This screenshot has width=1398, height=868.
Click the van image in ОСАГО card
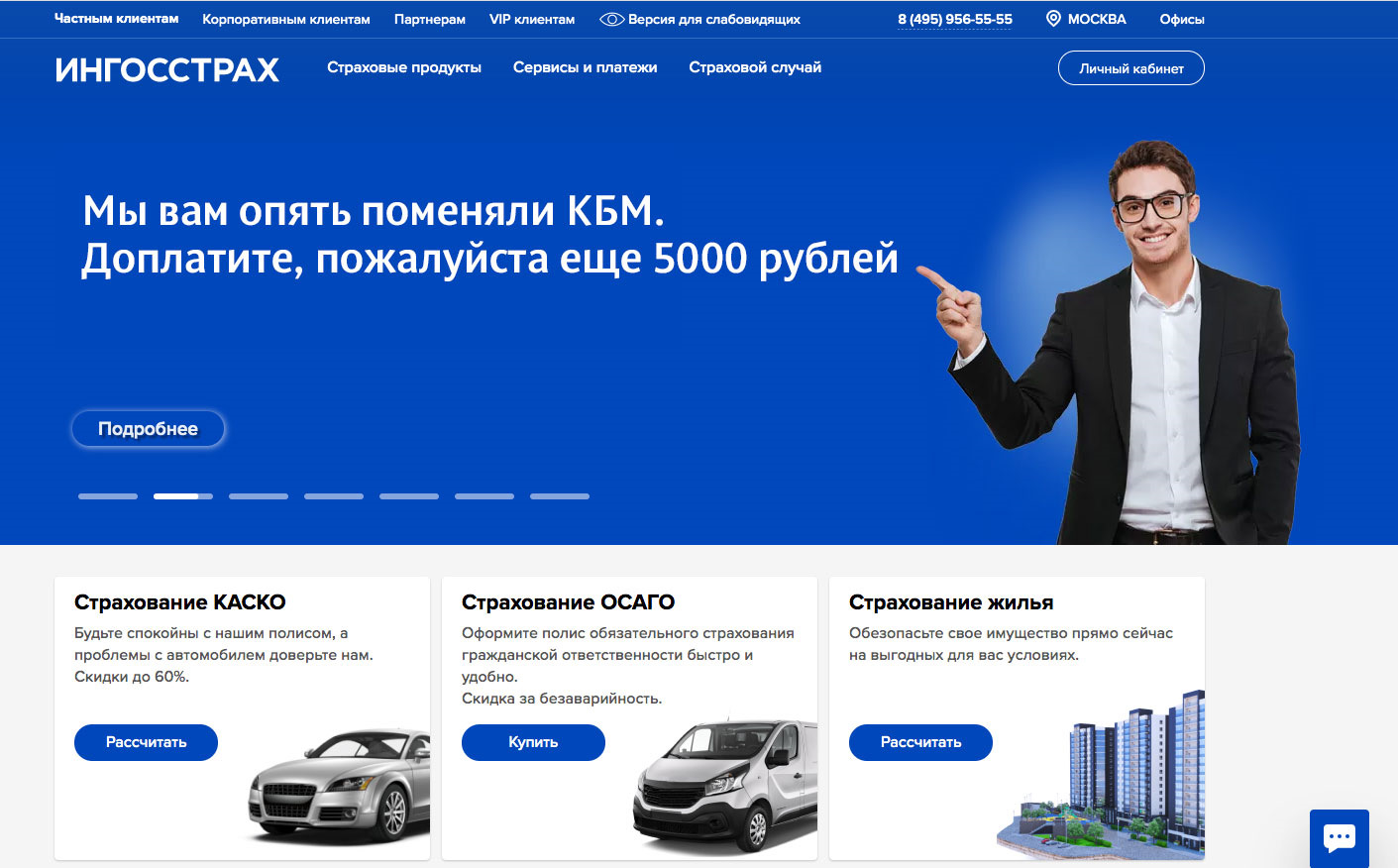(724, 785)
